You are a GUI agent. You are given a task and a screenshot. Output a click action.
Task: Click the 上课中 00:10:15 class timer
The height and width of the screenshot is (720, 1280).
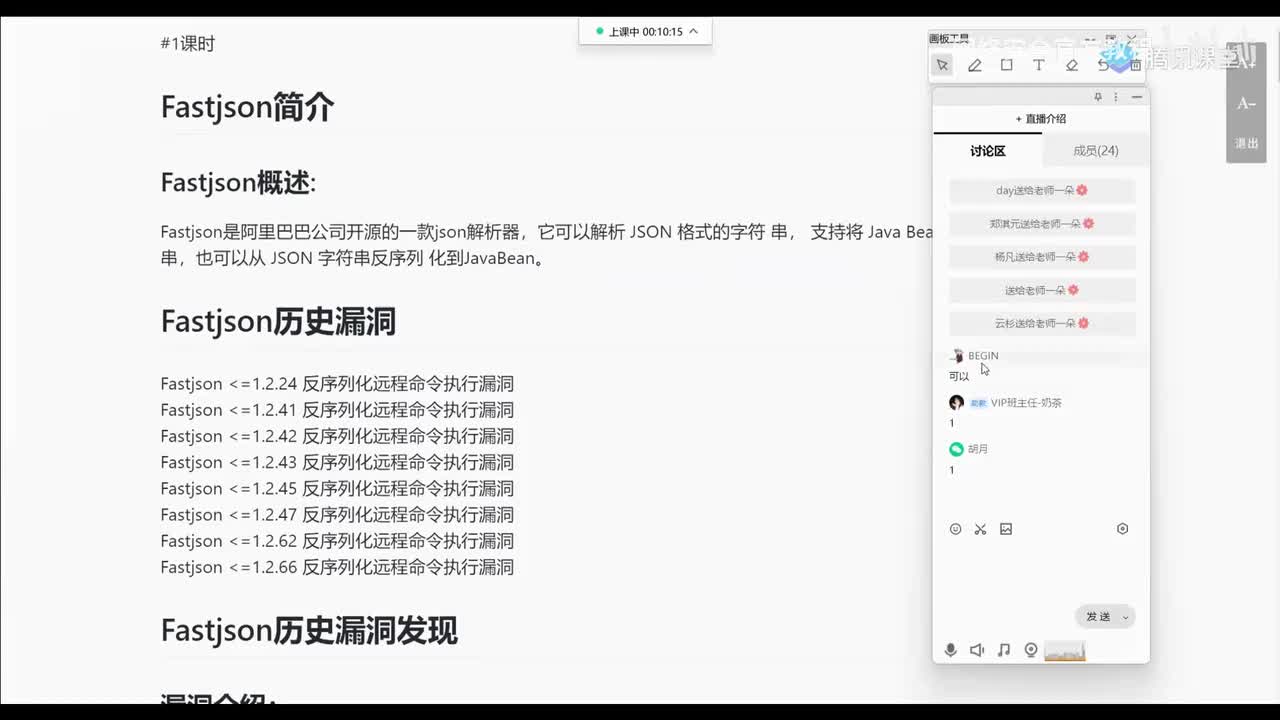point(645,31)
